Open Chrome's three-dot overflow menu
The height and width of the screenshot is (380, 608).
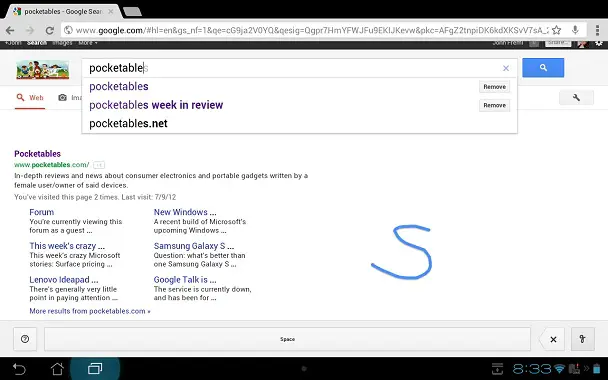coord(598,30)
